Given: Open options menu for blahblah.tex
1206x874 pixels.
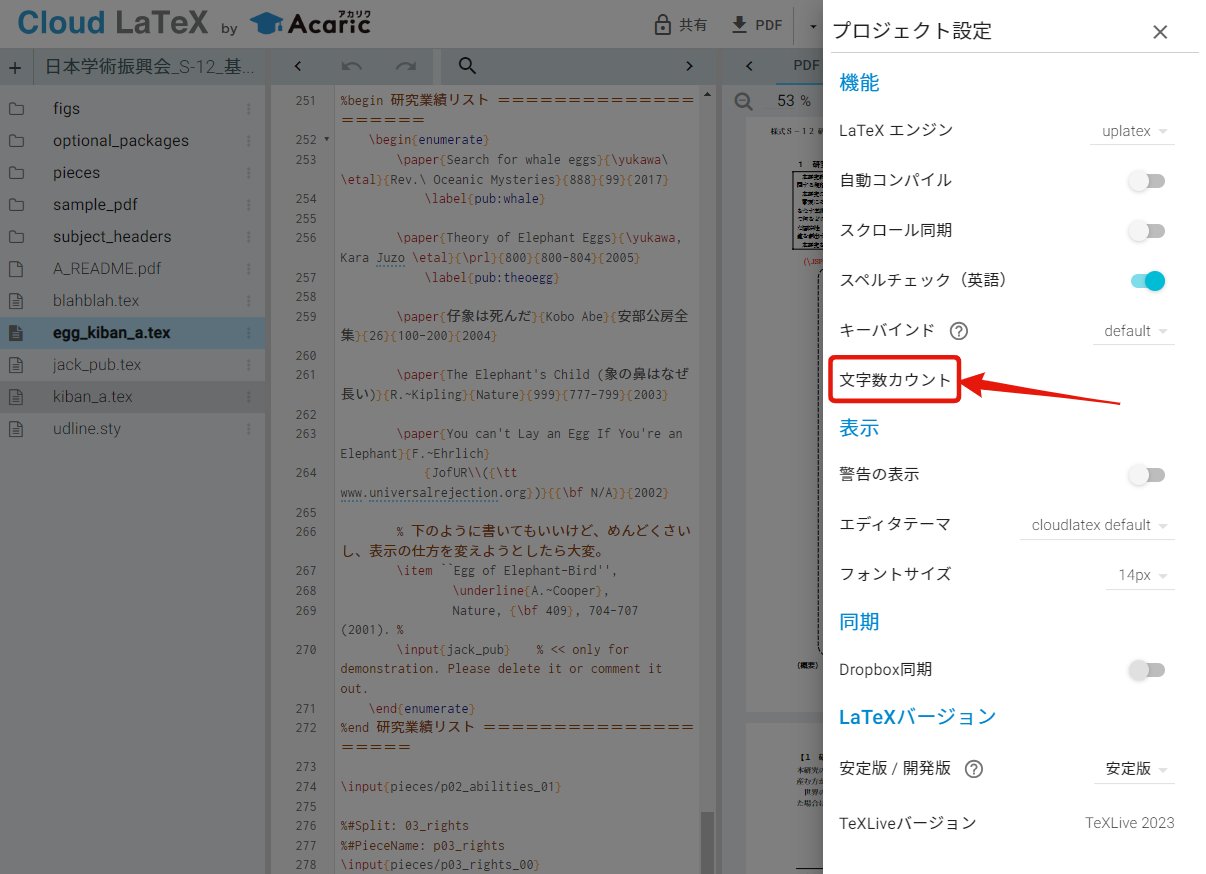Looking at the screenshot, I should [x=249, y=301].
